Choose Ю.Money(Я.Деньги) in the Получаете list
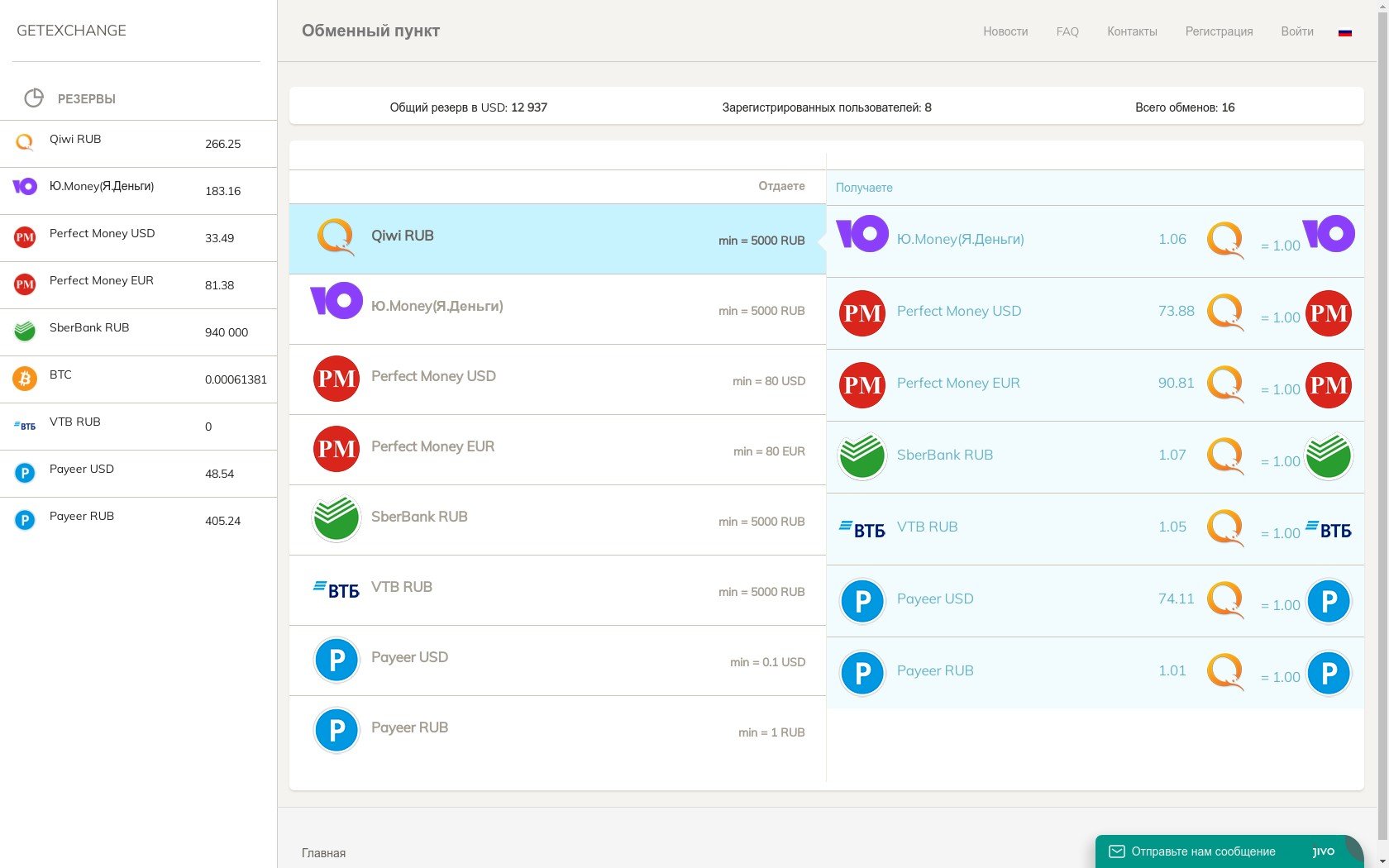Screen dimensions: 1389x868 click(x=1095, y=241)
